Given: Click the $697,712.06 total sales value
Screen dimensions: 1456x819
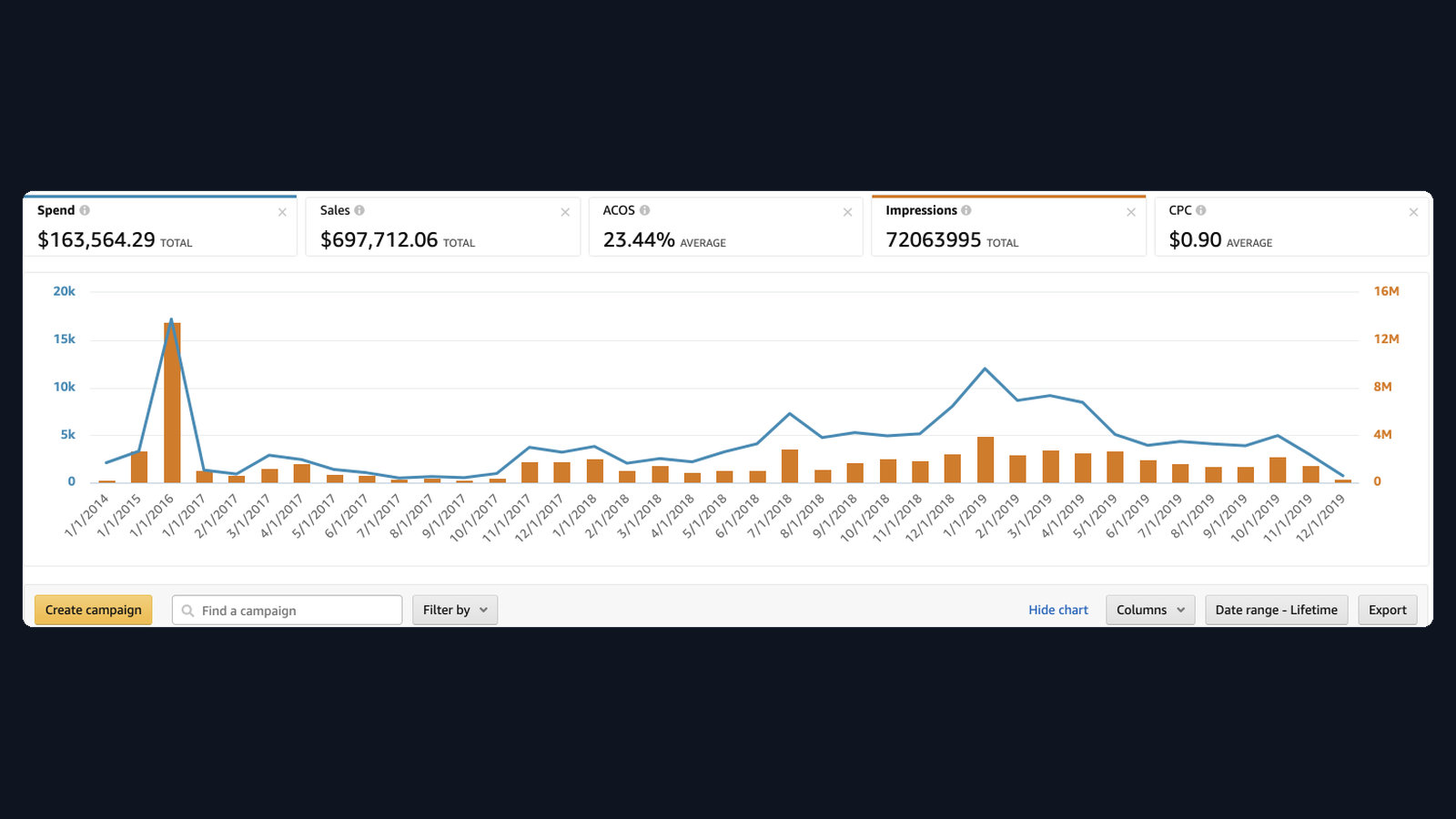Looking at the screenshot, I should 379,240.
